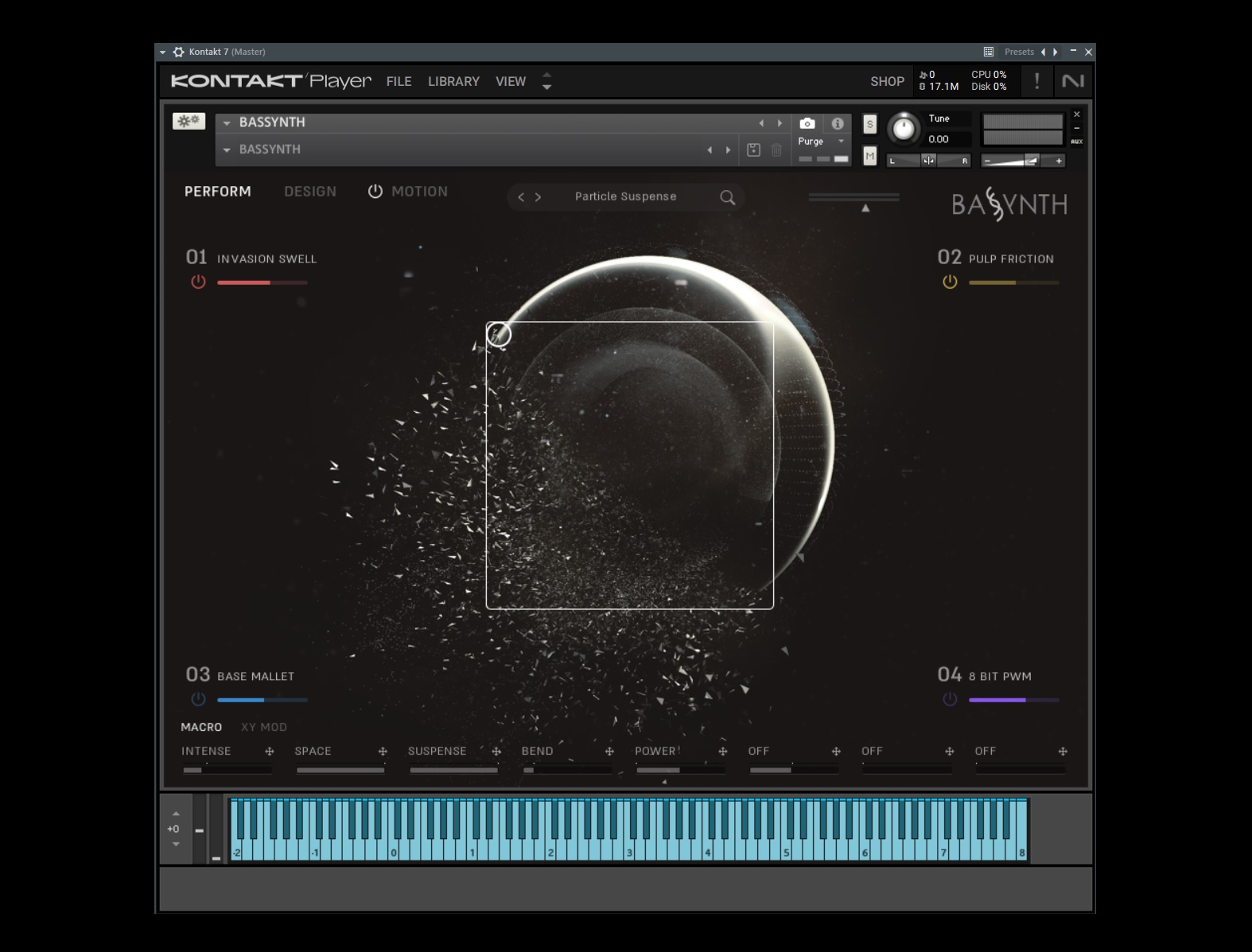Open the SHOP link
Screen dimensions: 1252x952
(x=887, y=81)
